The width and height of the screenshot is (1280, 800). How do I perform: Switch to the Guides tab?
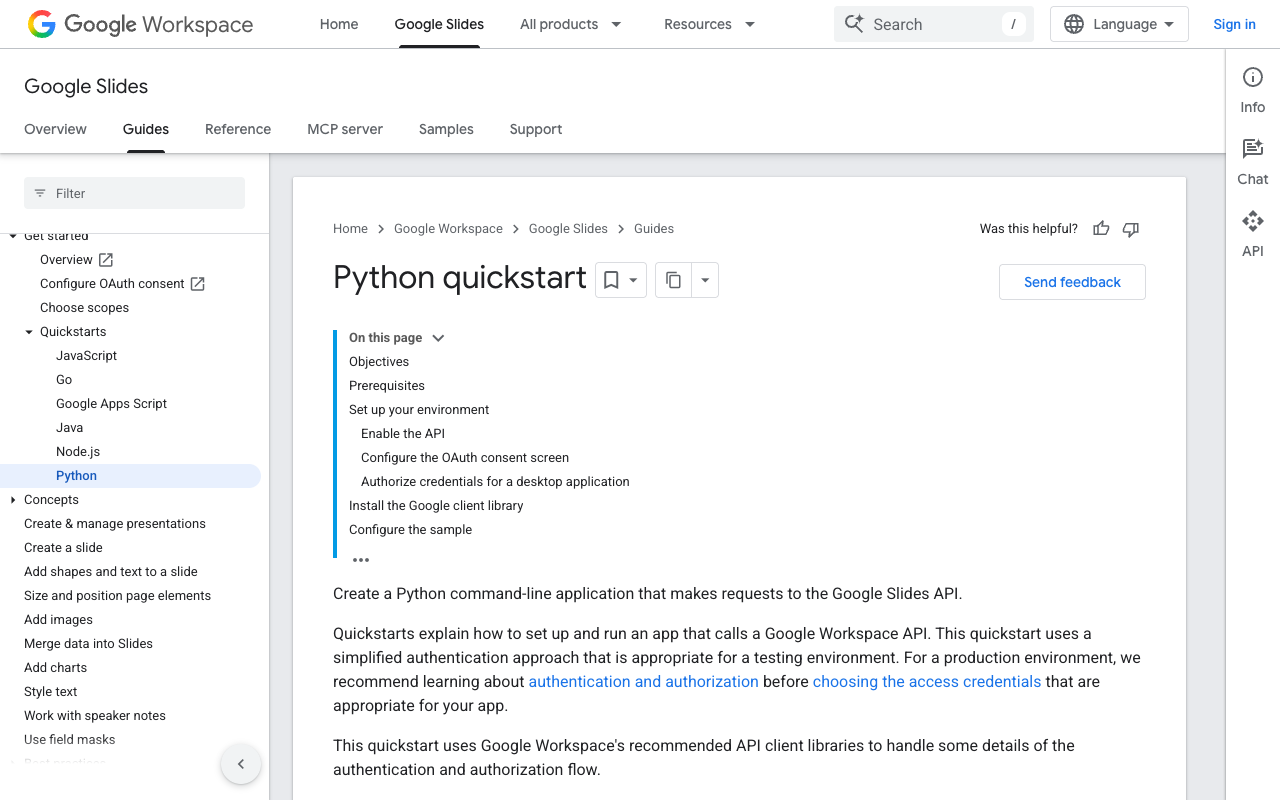point(146,129)
